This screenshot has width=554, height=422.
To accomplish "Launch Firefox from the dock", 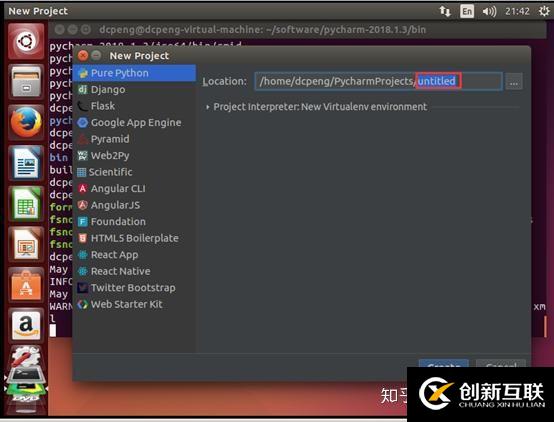I will [26, 123].
